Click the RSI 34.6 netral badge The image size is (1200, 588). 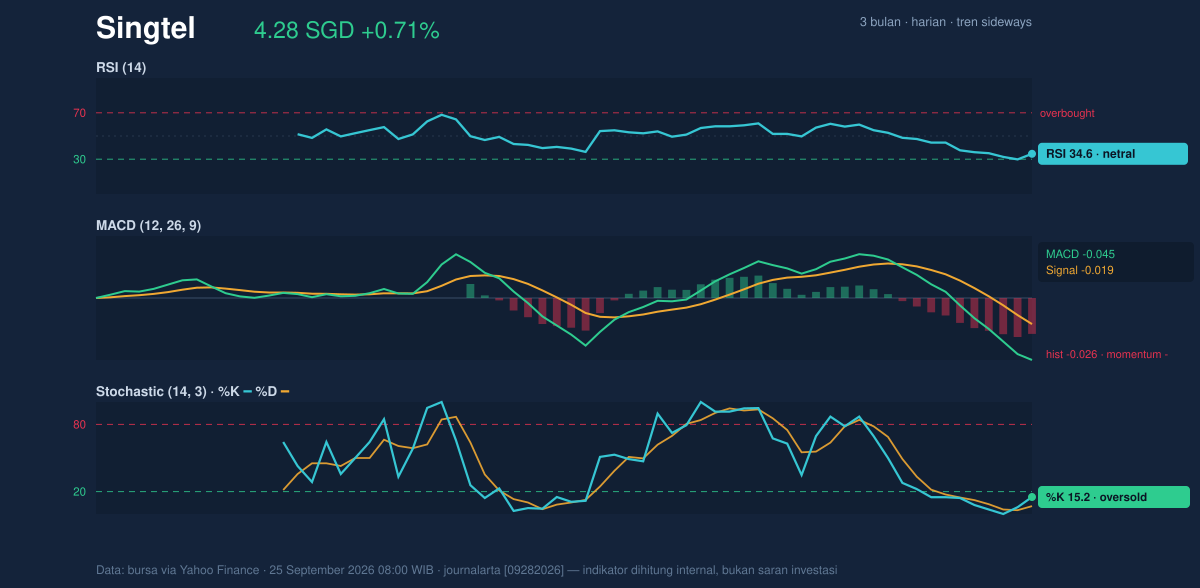point(1113,154)
